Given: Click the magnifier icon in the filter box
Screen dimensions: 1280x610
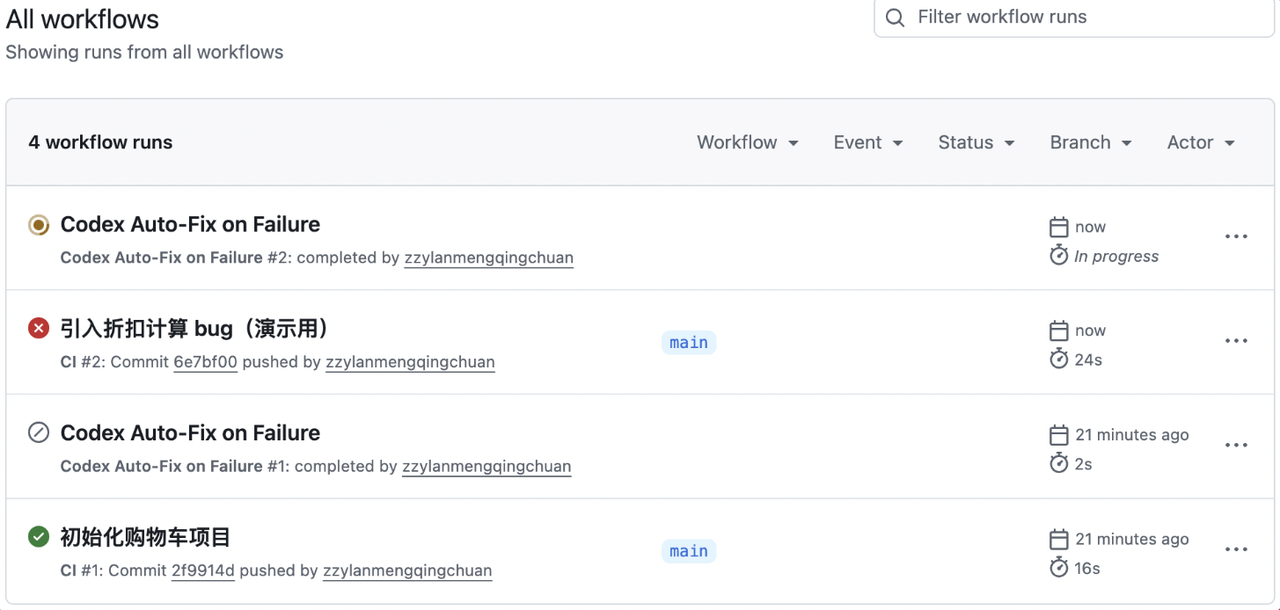Looking at the screenshot, I should (x=895, y=17).
